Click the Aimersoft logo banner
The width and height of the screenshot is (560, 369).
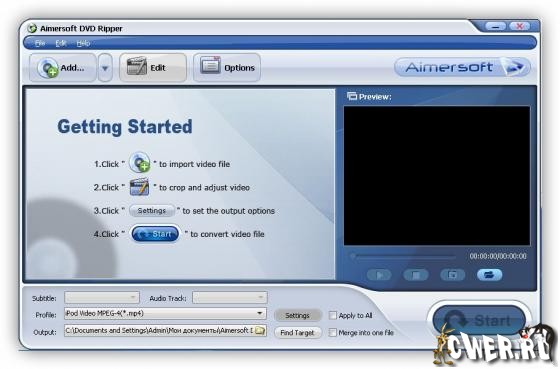click(x=462, y=67)
